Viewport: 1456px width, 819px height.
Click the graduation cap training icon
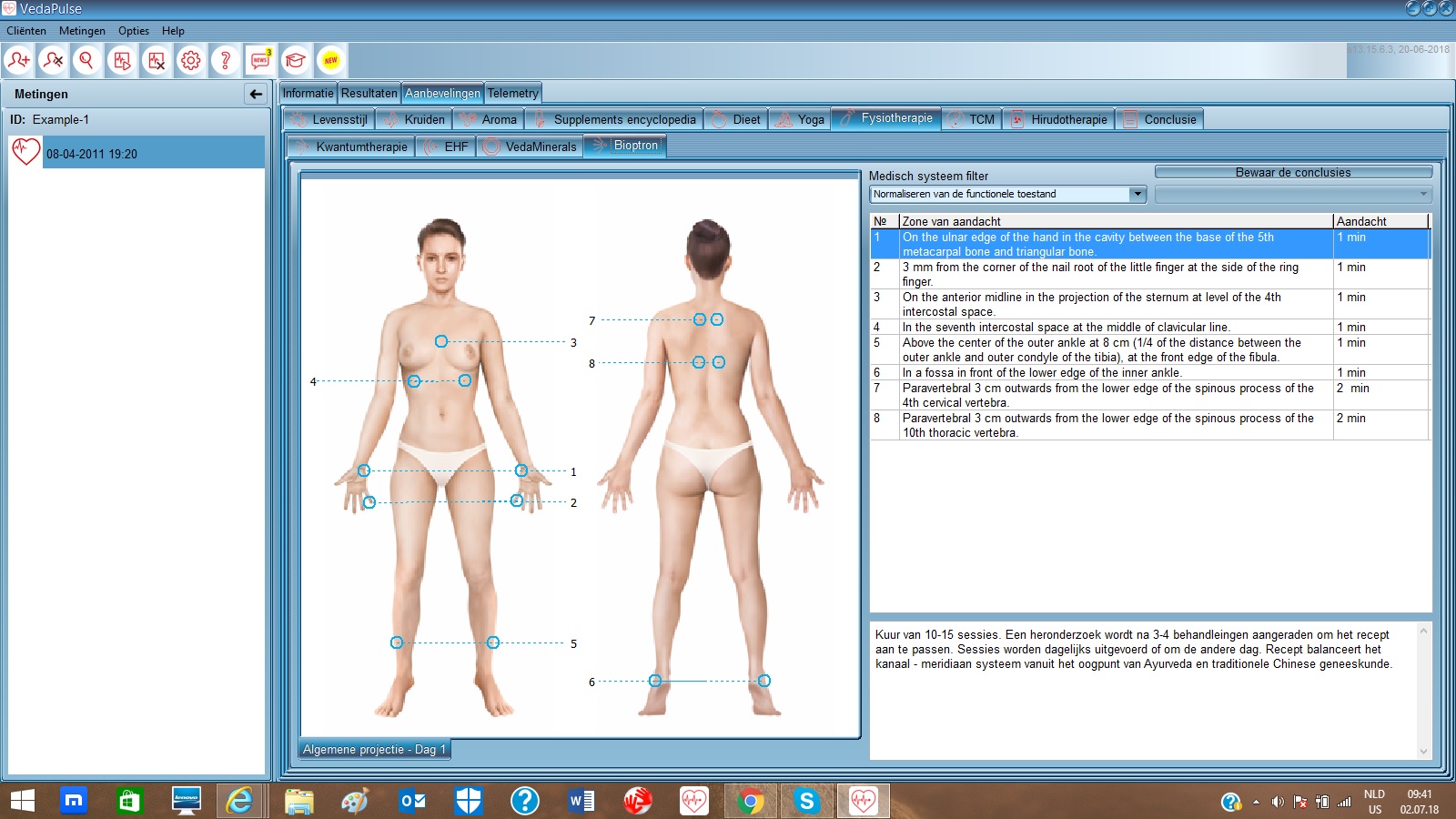point(295,61)
